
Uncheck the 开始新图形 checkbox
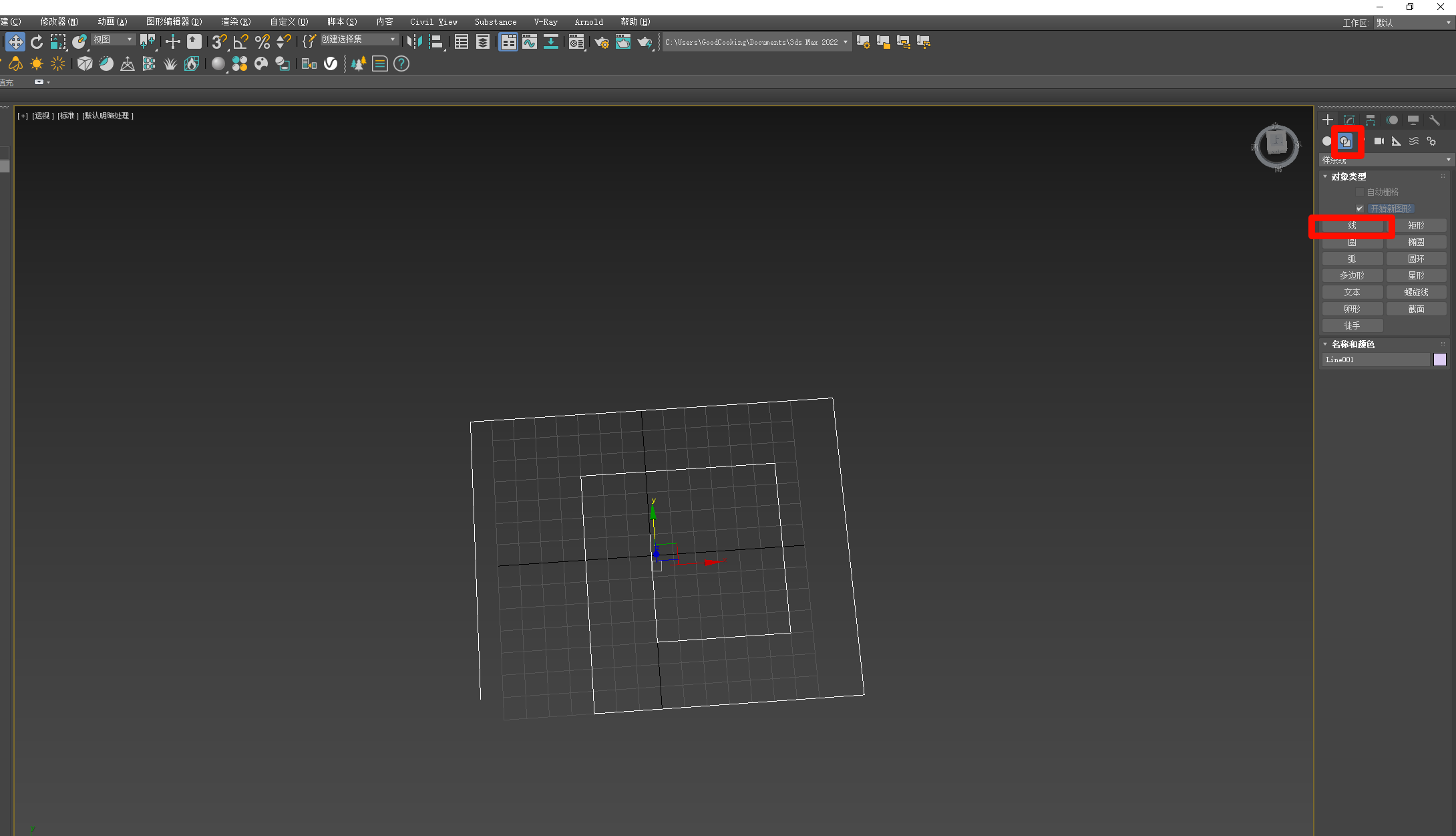1360,209
